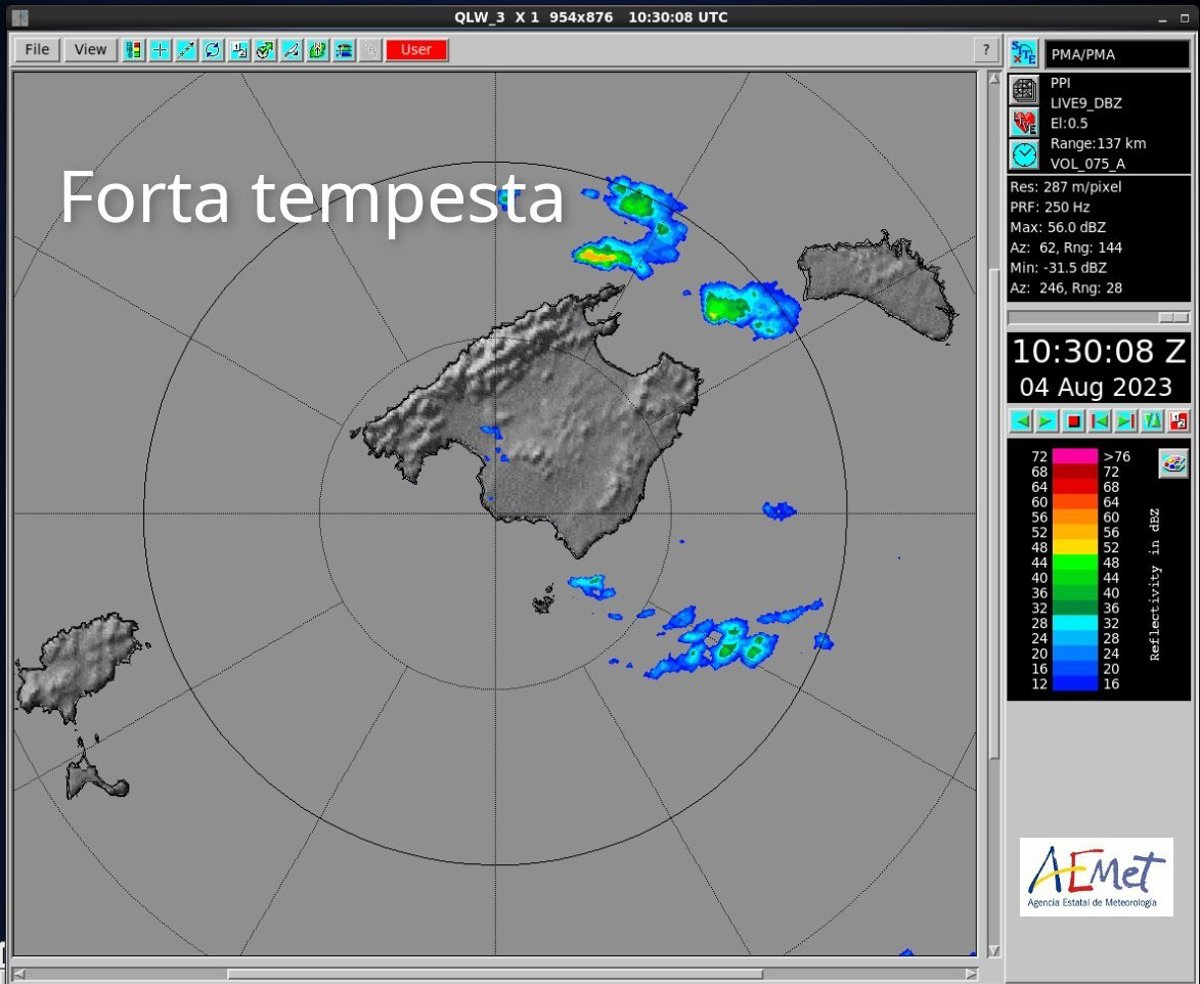Click the magenta >76 dBZ color swatch
The height and width of the screenshot is (984, 1200).
click(x=1075, y=456)
